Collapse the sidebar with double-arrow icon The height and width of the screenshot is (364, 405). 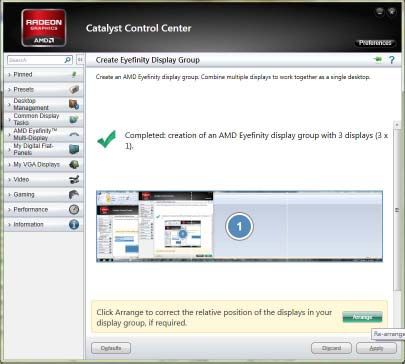pos(80,60)
